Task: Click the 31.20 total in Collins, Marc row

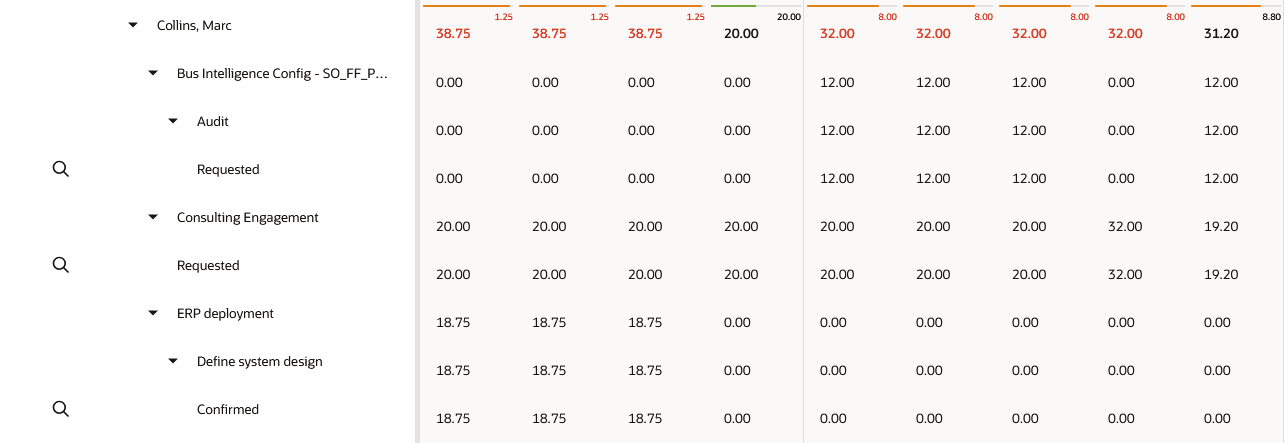Action: tap(1221, 33)
